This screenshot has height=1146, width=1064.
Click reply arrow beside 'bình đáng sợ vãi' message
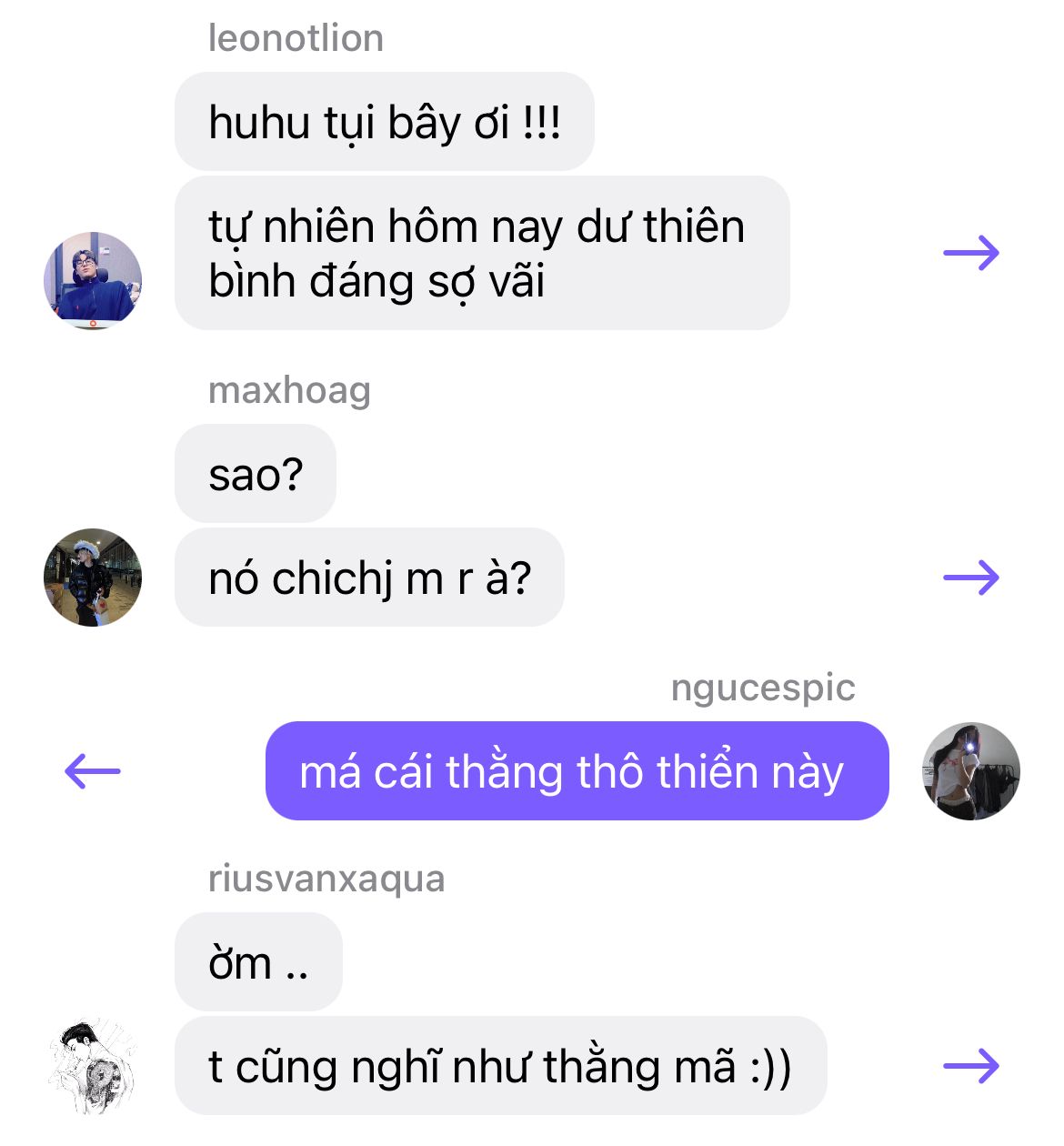pyautogui.click(x=971, y=253)
